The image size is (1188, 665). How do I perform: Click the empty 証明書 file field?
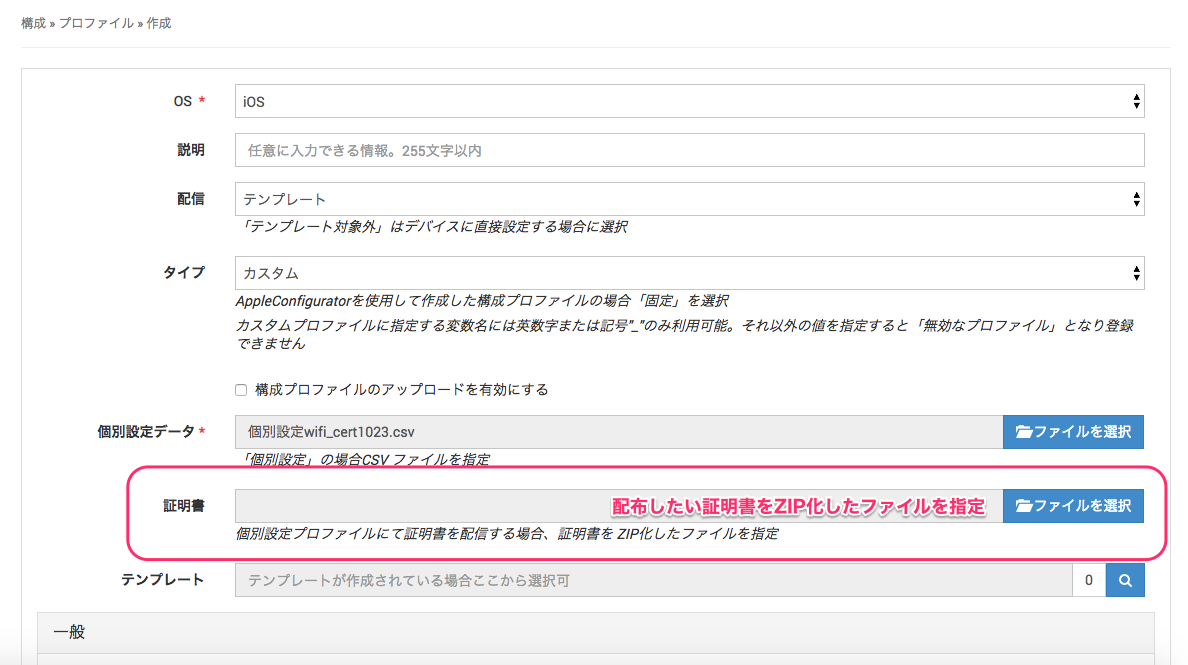(x=420, y=506)
